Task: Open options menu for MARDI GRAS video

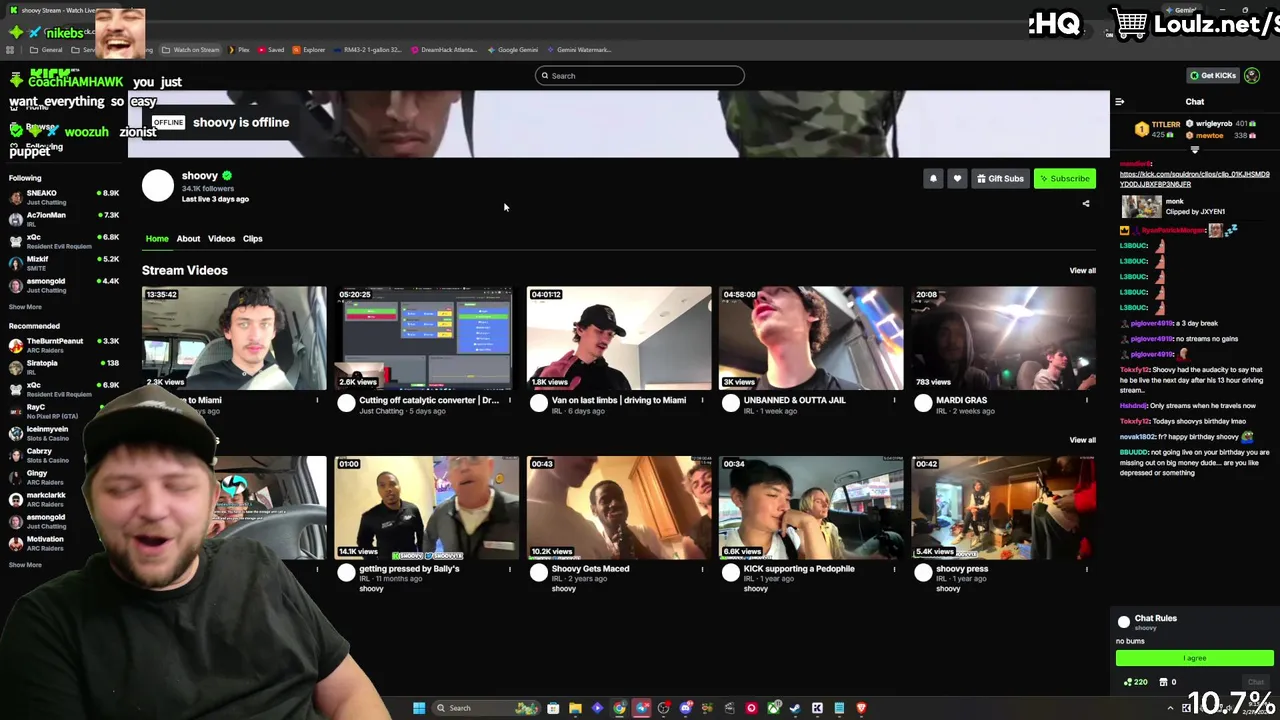Action: (1087, 401)
